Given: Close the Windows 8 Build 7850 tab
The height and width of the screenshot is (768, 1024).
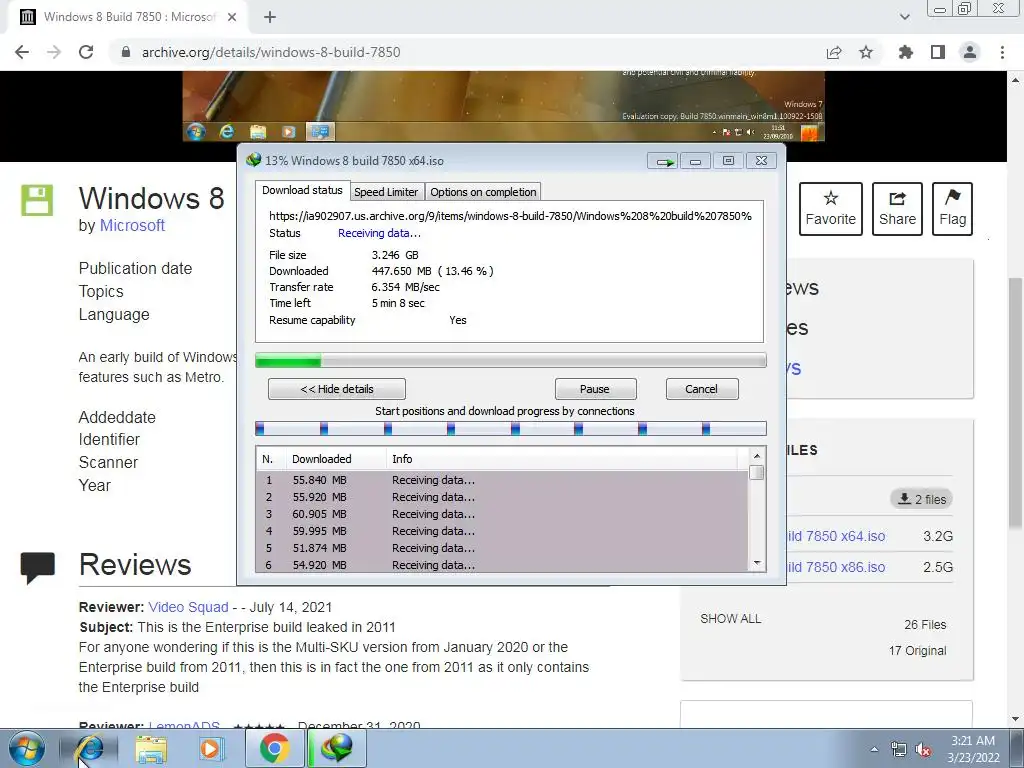Looking at the screenshot, I should point(232,17).
